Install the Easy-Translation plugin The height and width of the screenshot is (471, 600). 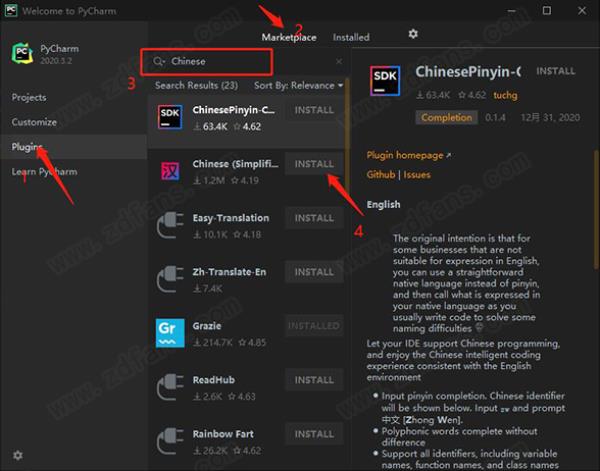[314, 218]
